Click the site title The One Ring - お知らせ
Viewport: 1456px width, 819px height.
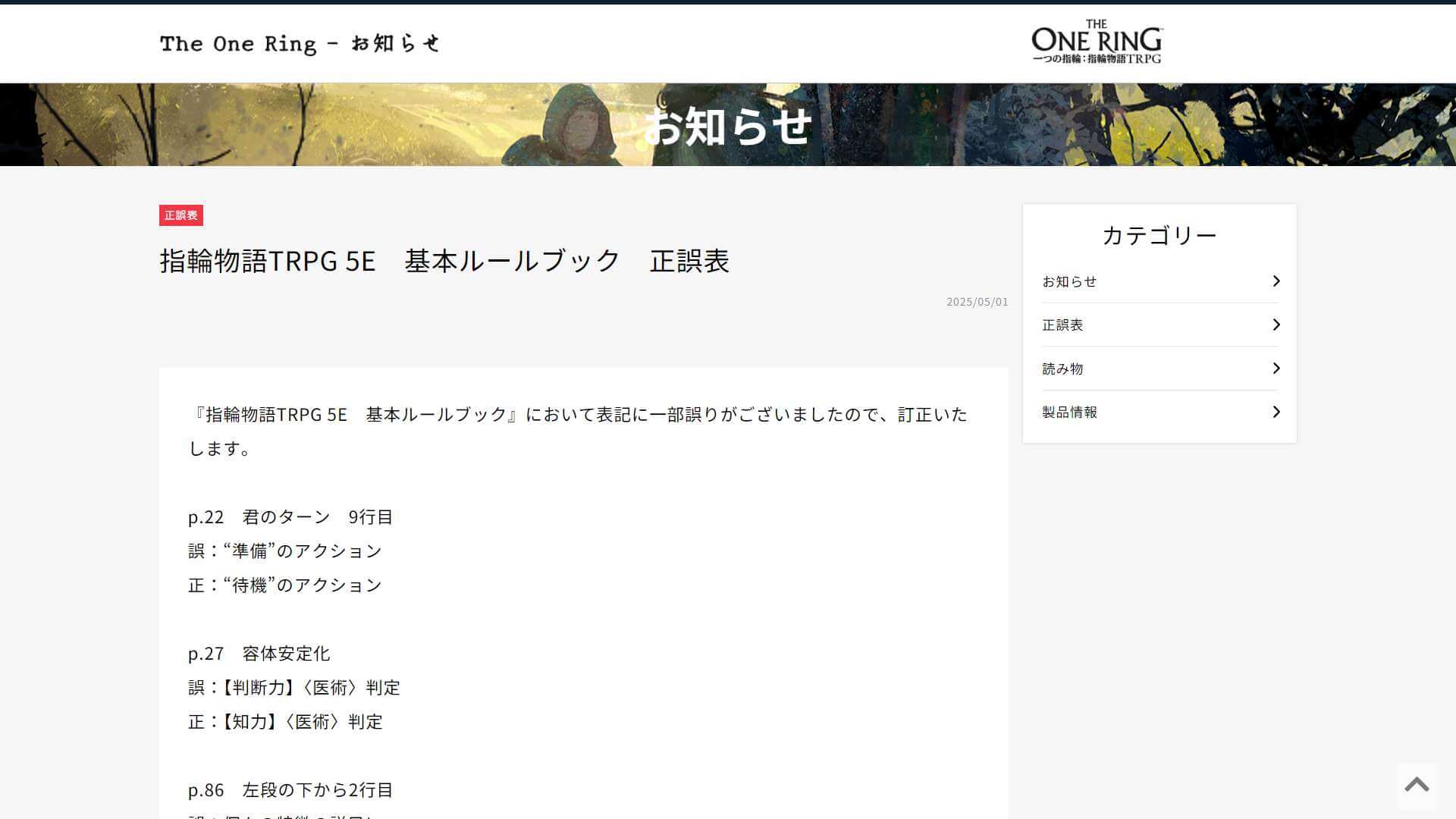click(300, 44)
